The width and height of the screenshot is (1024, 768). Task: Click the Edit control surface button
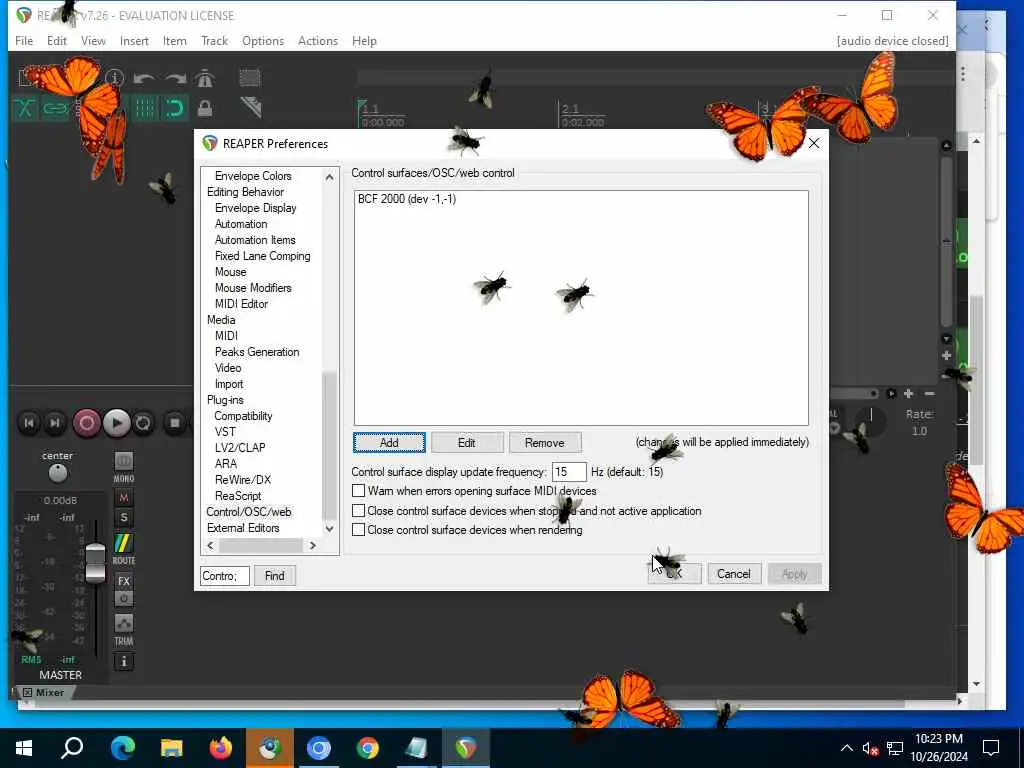coord(467,443)
